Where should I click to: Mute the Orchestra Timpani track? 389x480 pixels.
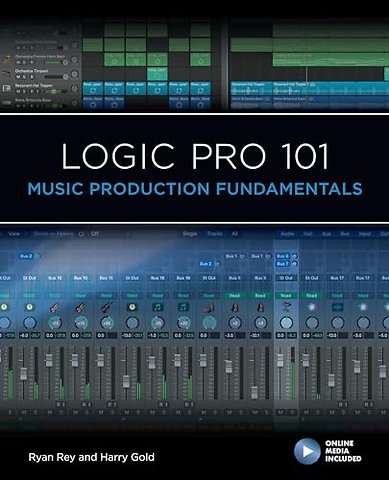18,77
